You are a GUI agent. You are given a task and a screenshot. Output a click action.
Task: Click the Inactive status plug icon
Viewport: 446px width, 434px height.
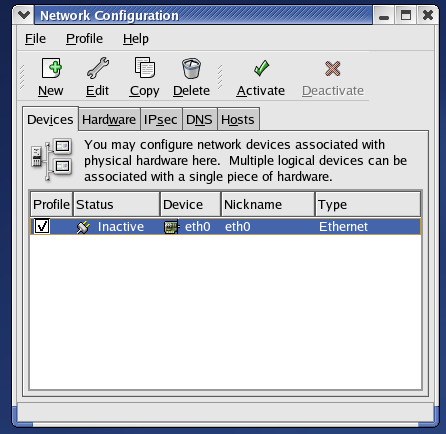(x=83, y=227)
